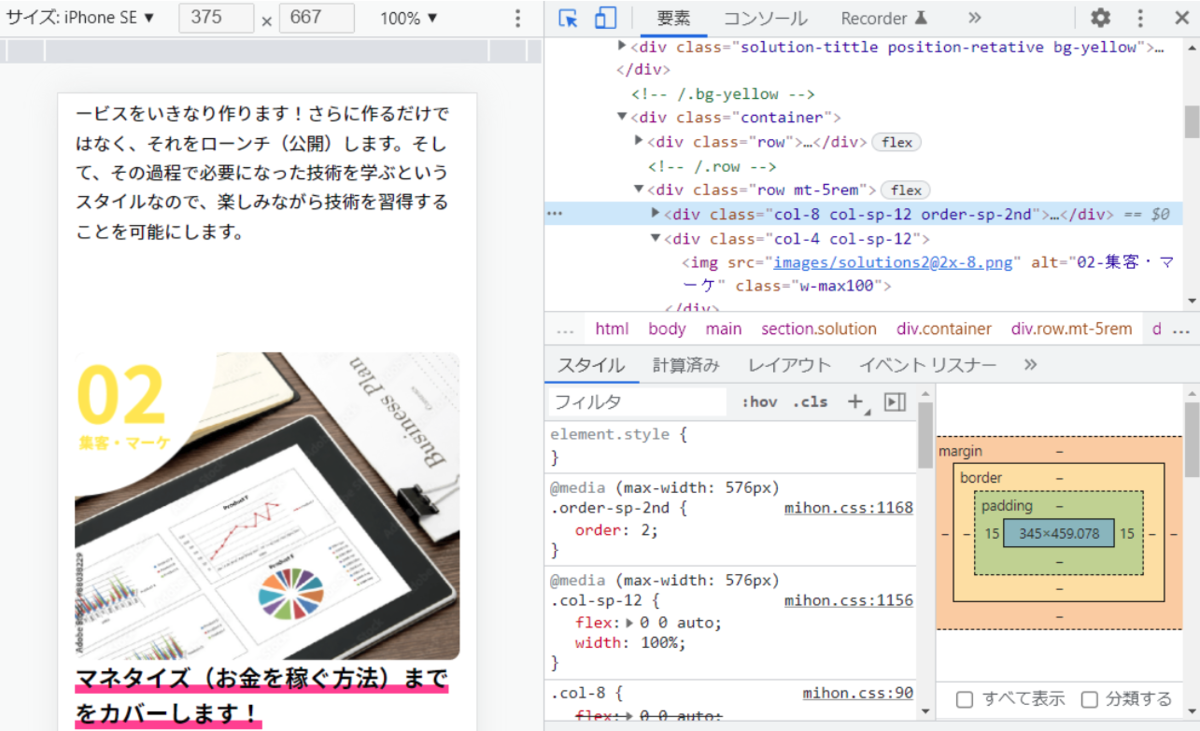Click the device width field showing 375
The image size is (1200, 731).
point(216,18)
